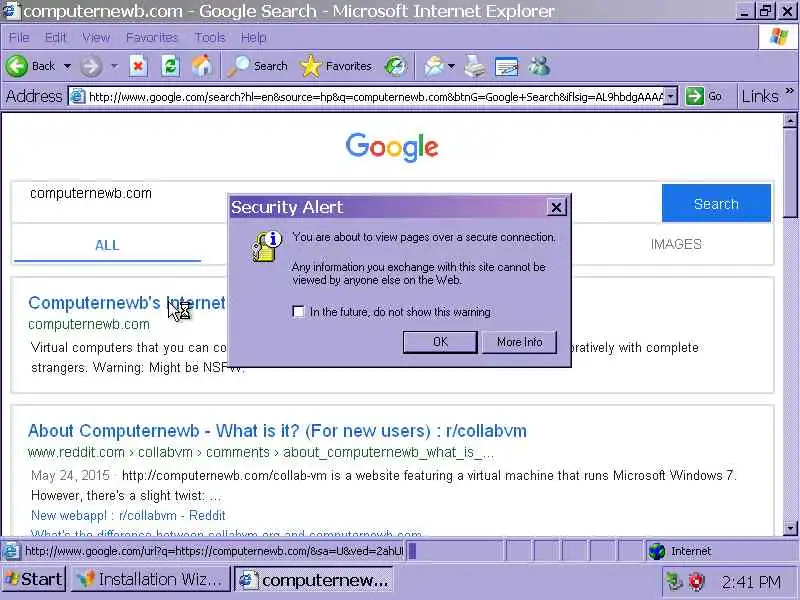Click the Forward arrow icon
The image size is (800, 600).
tap(91, 66)
